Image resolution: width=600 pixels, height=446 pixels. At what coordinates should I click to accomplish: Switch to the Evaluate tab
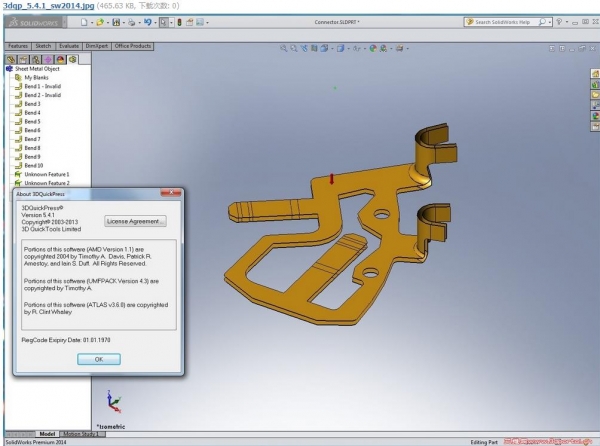(68, 46)
